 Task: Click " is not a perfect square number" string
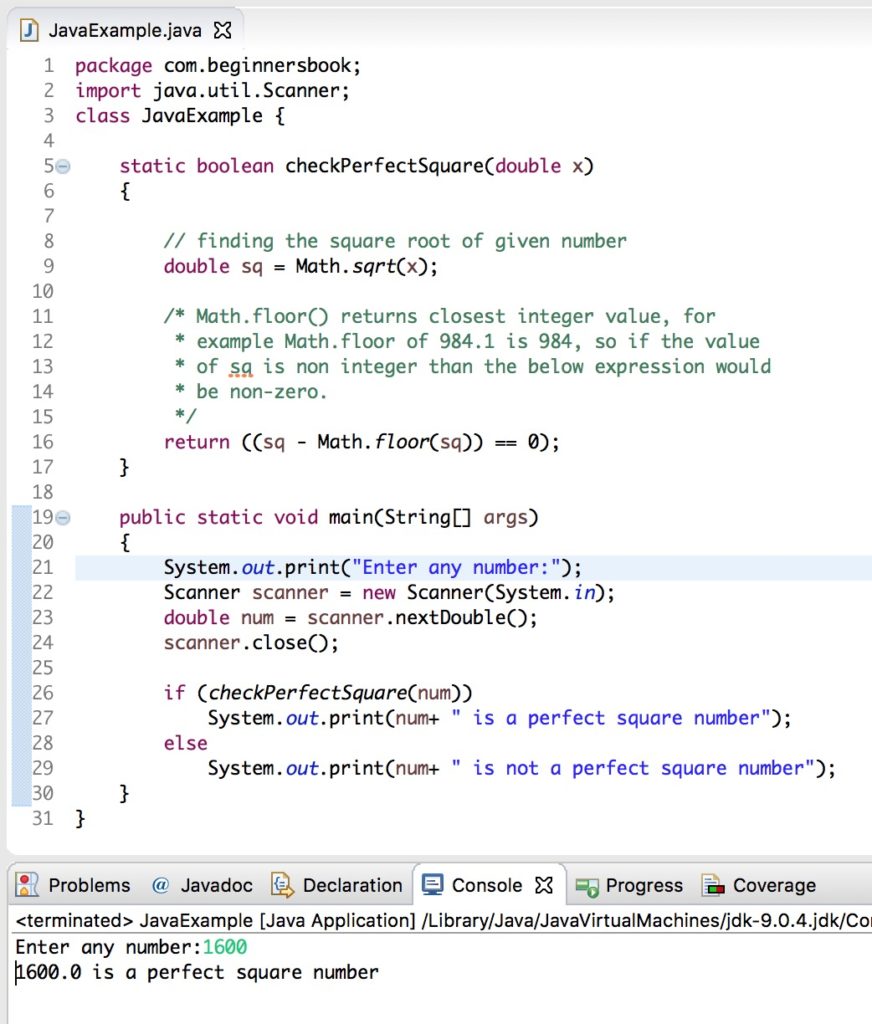click(x=633, y=769)
